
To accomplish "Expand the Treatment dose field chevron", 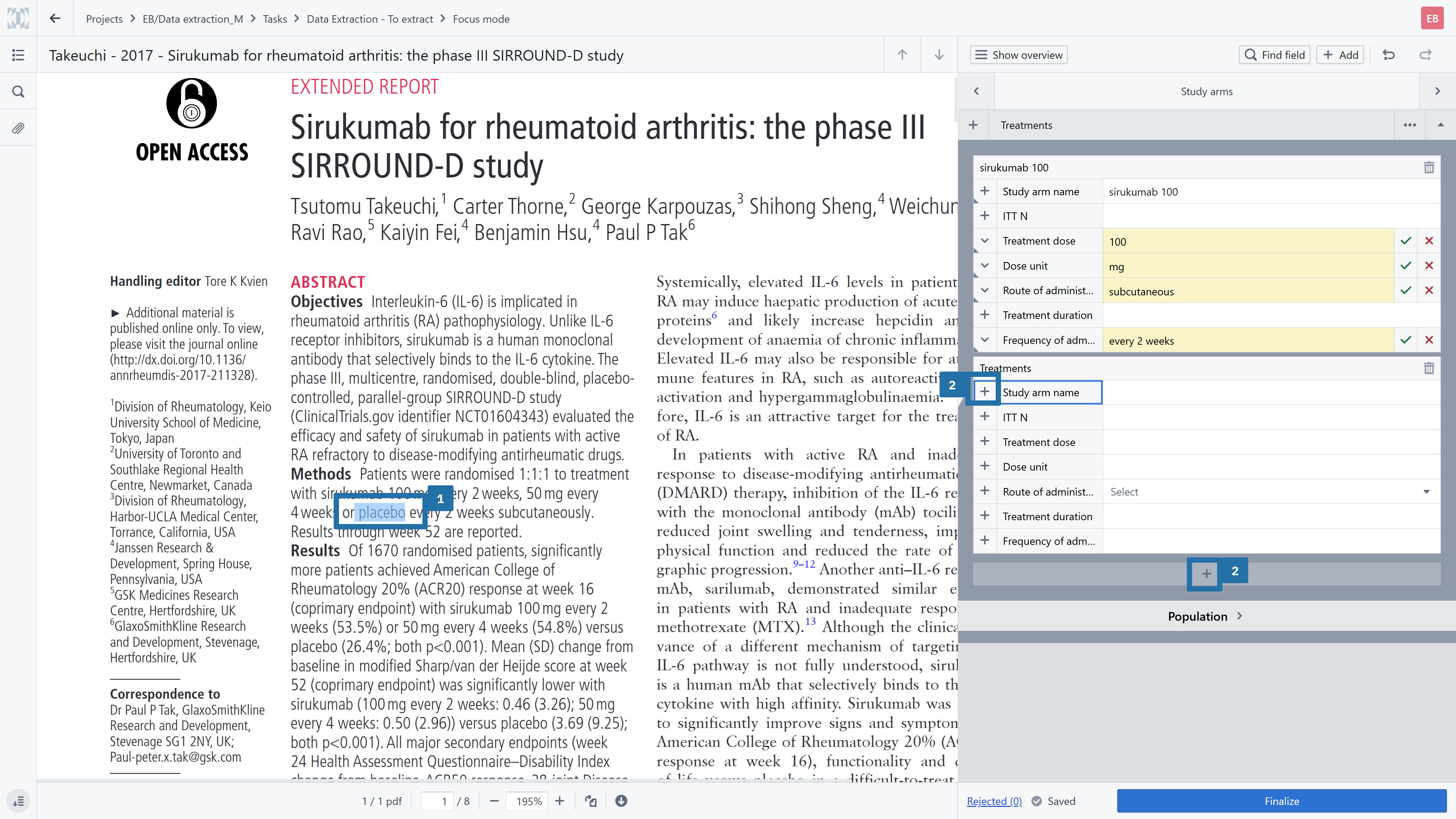I will [985, 242].
